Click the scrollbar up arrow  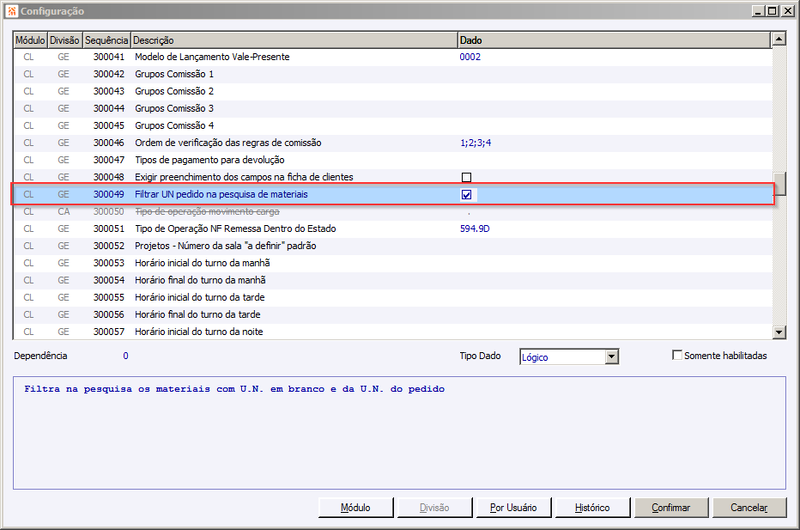[779, 39]
